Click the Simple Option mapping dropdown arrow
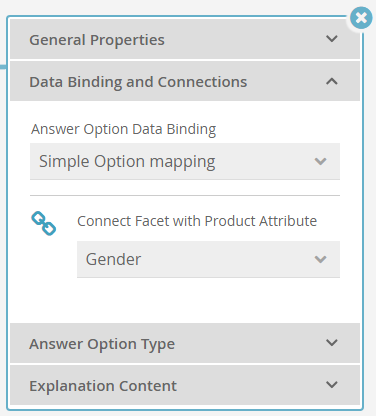The width and height of the screenshot is (376, 416). (320, 162)
